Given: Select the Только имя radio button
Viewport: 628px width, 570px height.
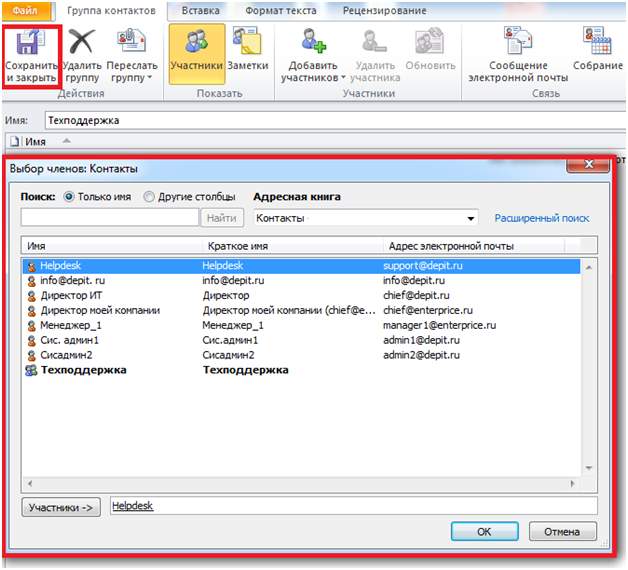Looking at the screenshot, I should (x=69, y=197).
